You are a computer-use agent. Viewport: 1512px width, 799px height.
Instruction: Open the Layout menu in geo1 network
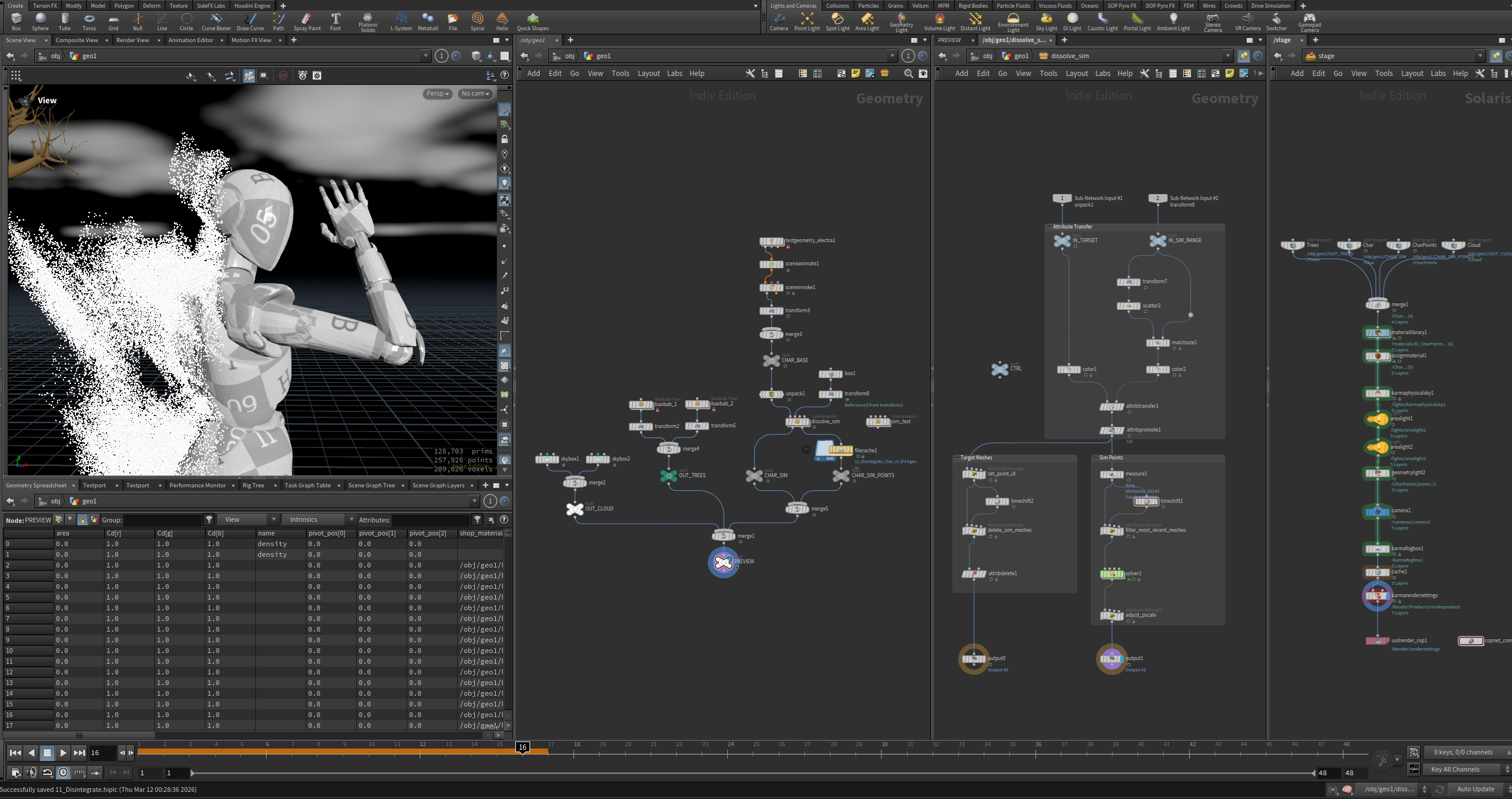648,74
